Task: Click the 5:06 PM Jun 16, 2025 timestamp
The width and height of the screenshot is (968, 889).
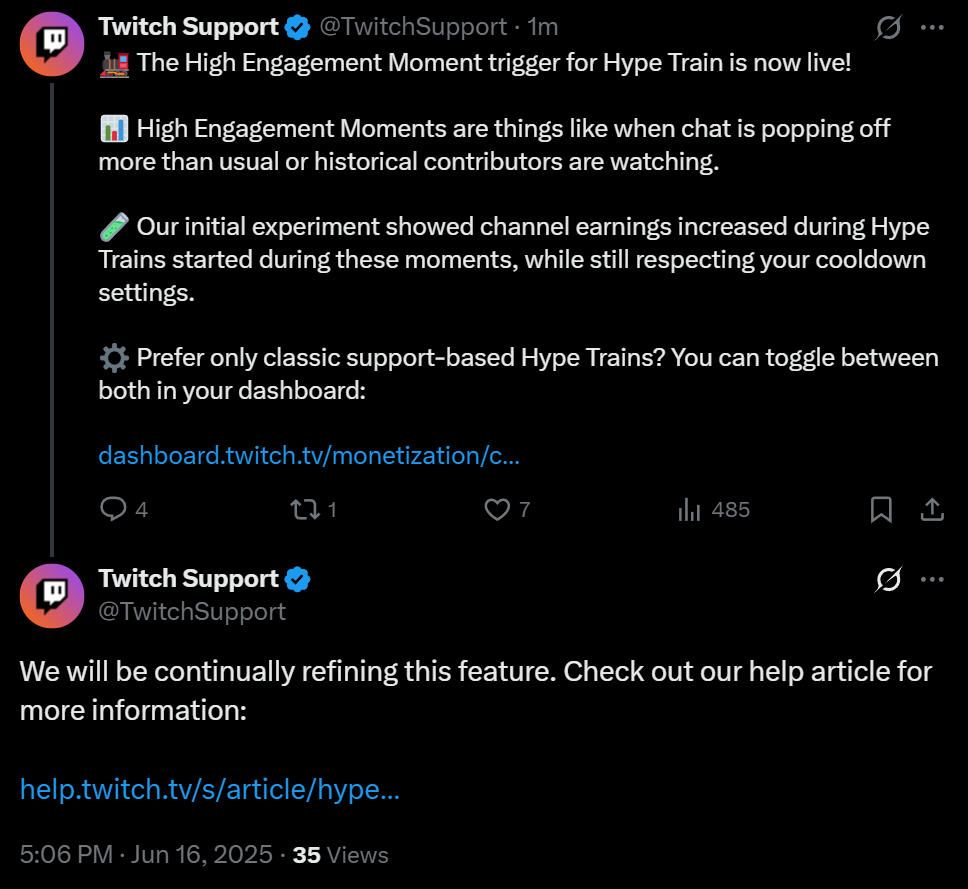Action: click(x=146, y=855)
